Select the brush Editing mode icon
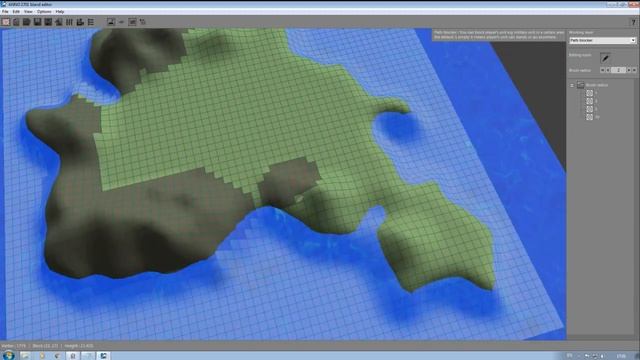640x360 pixels. coord(605,58)
